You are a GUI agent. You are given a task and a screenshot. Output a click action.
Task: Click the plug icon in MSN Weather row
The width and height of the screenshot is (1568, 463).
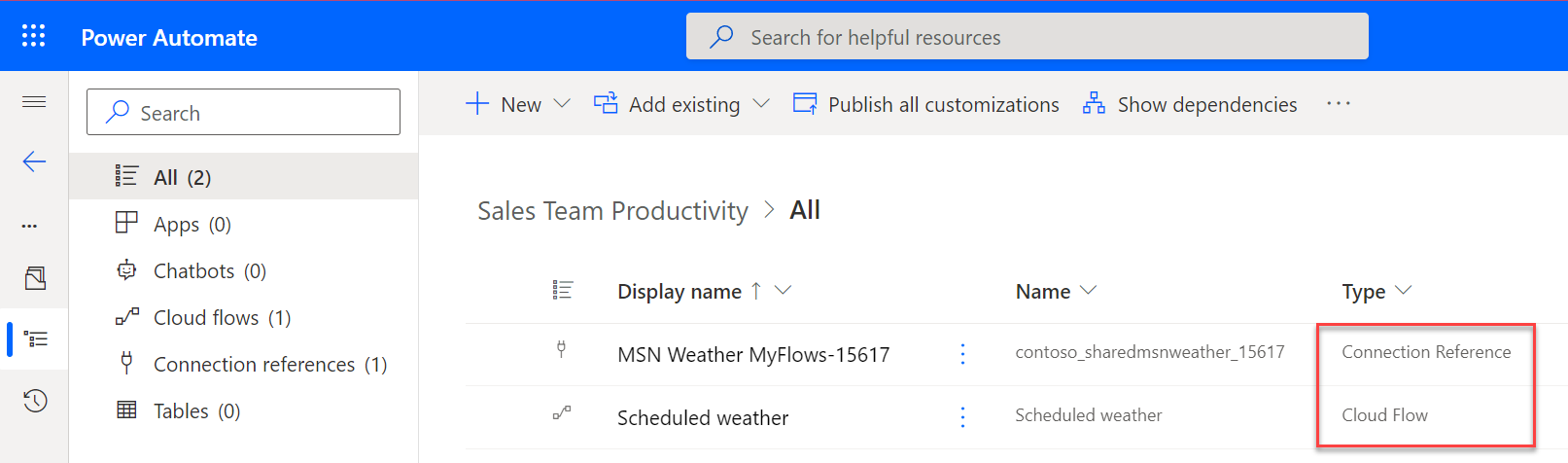click(x=561, y=350)
